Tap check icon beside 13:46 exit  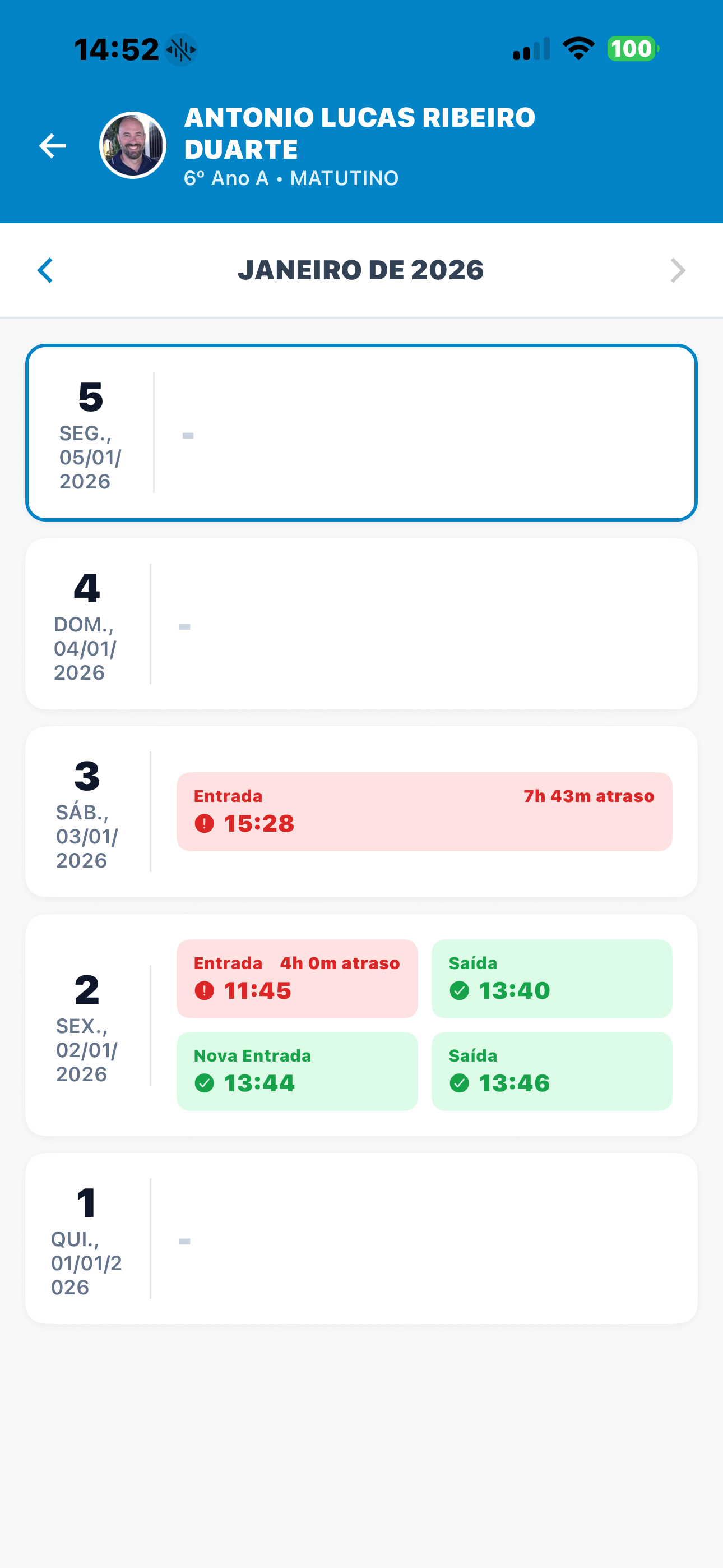coord(460,1083)
